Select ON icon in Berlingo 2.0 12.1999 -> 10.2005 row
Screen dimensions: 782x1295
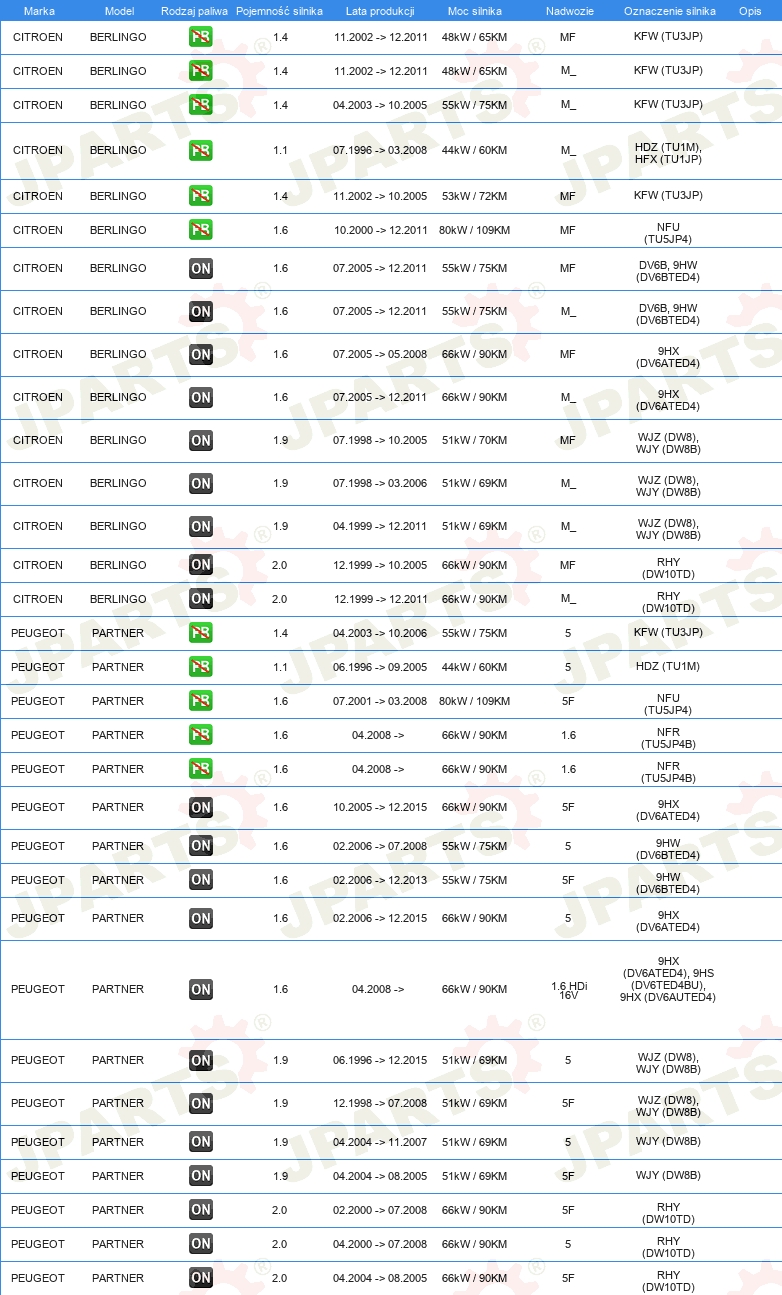(201, 565)
